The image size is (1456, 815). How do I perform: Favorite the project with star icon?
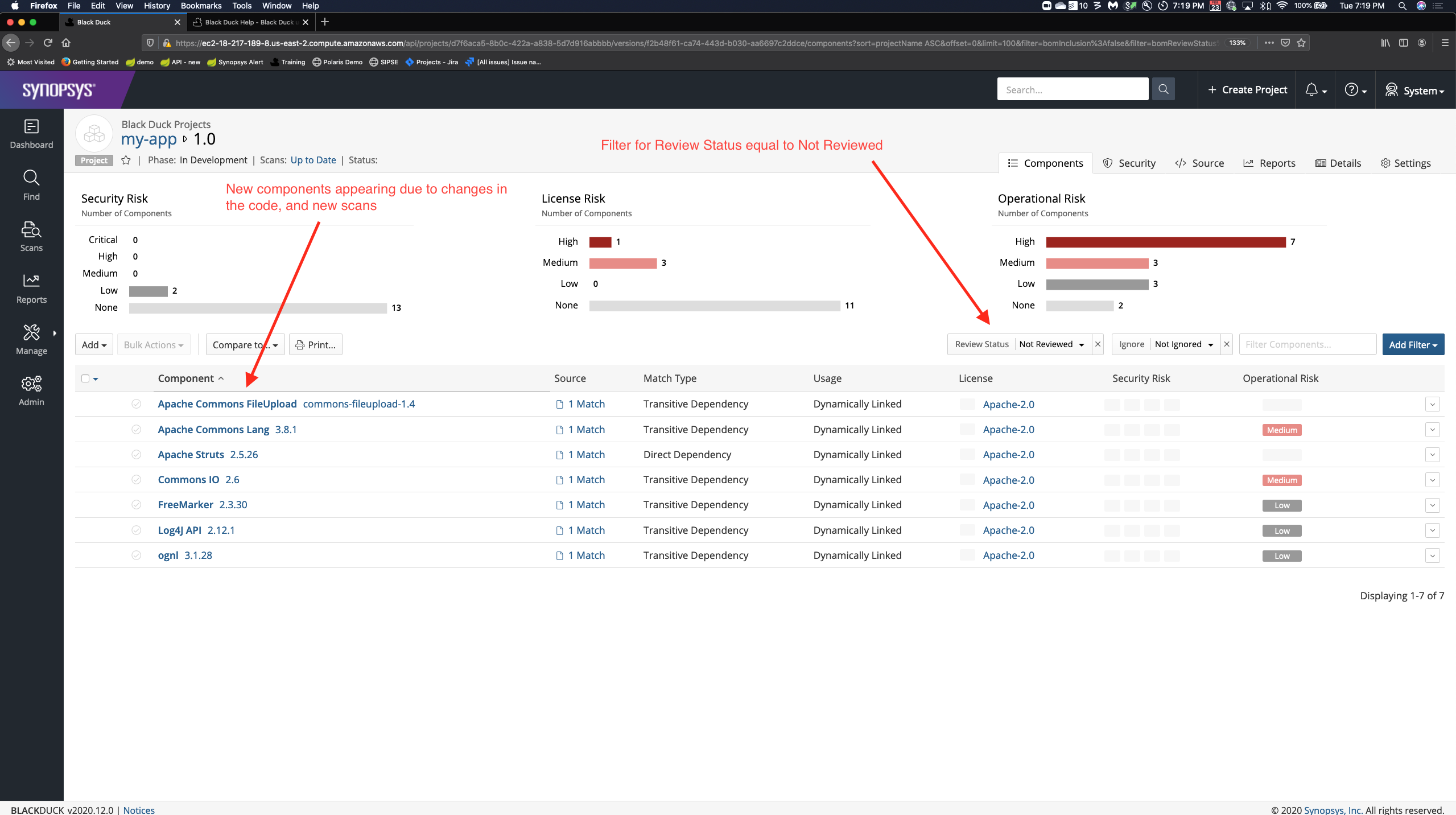126,160
